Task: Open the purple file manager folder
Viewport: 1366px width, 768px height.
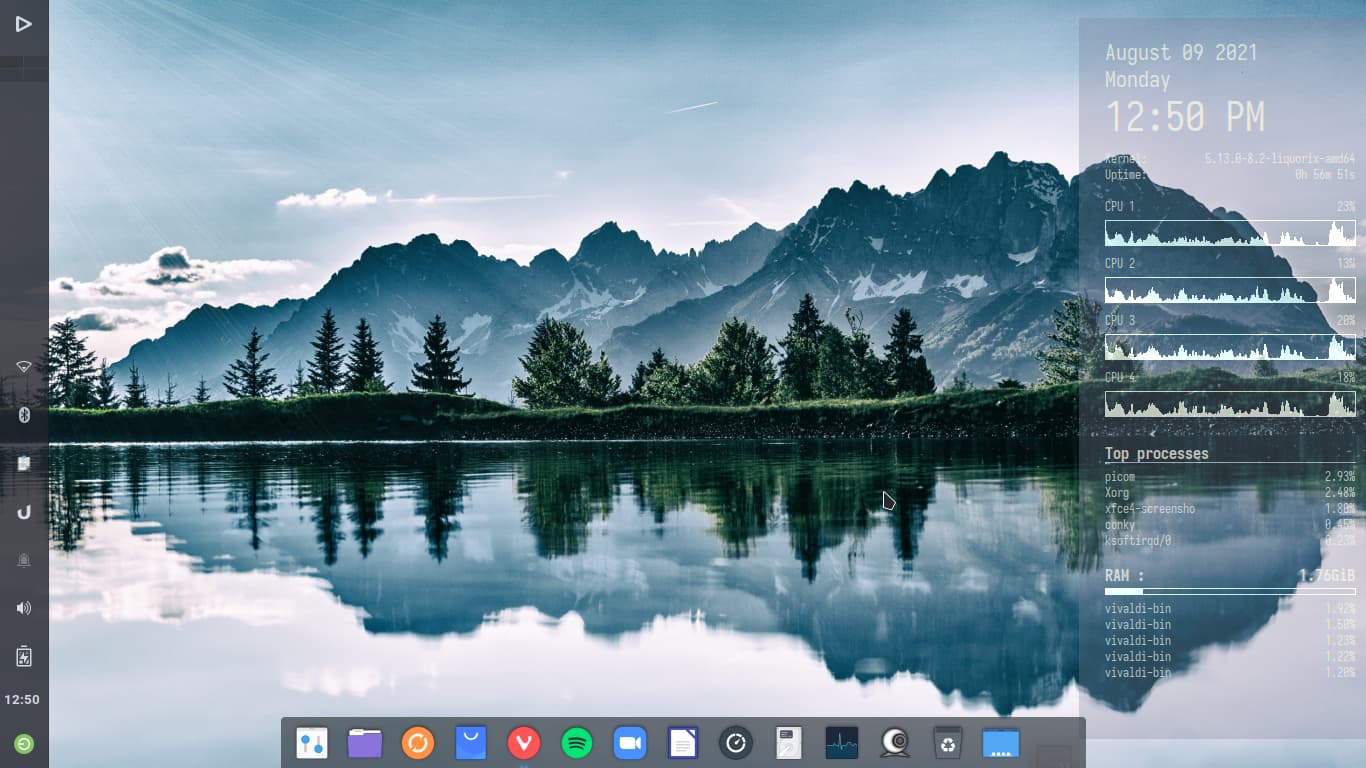Action: point(365,743)
